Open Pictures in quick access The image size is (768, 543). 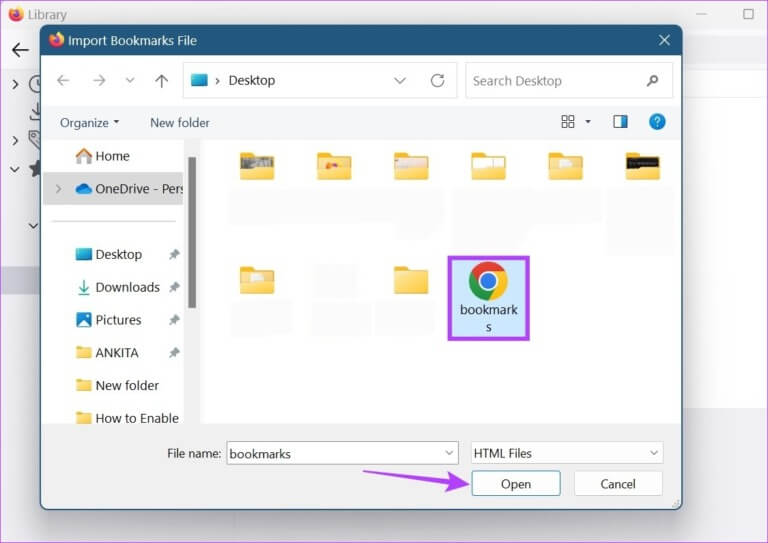(109, 320)
